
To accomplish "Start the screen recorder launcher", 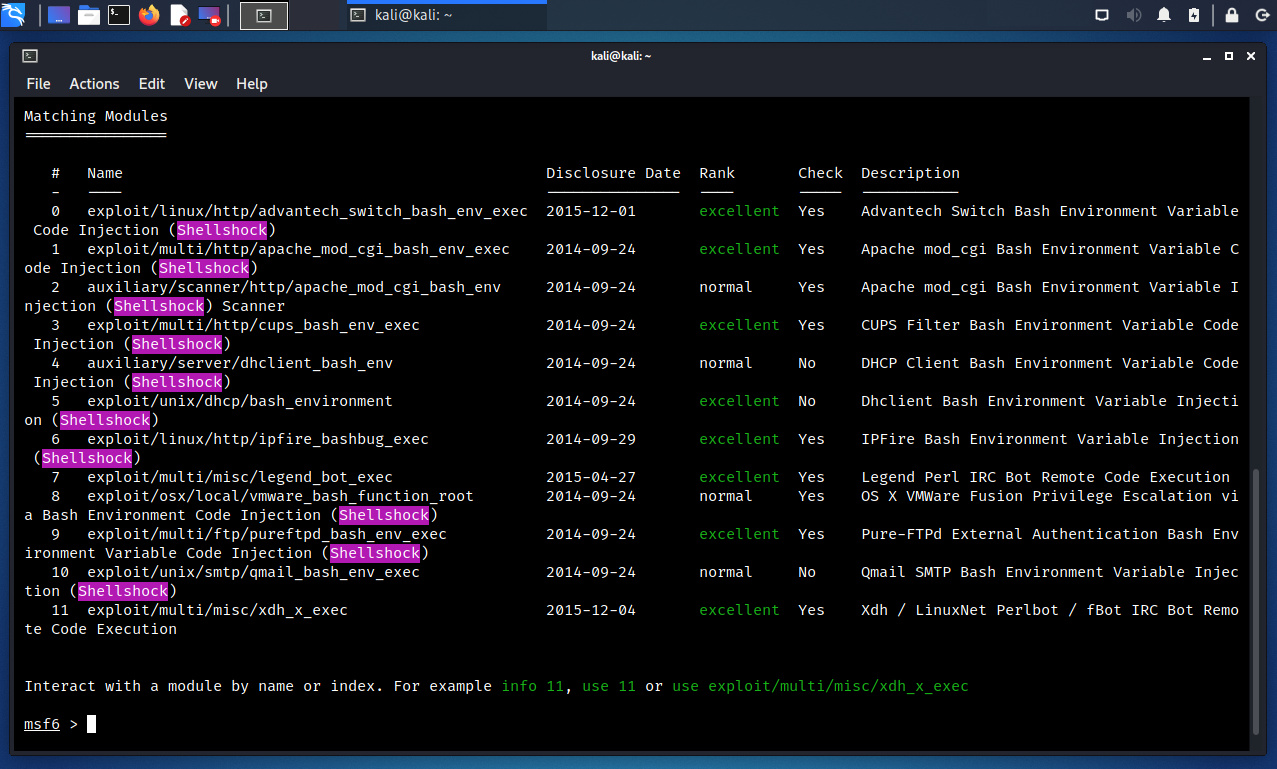I will click(209, 15).
